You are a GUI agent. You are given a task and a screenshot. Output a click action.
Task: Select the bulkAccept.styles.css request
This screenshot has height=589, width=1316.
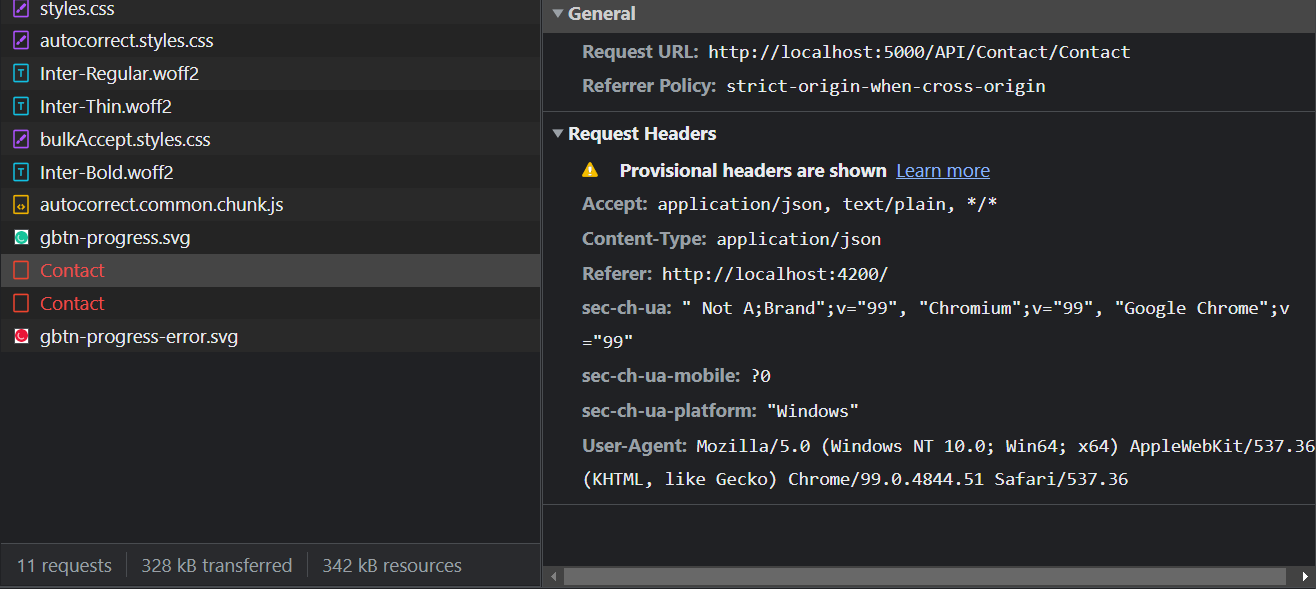pyautogui.click(x=270, y=140)
